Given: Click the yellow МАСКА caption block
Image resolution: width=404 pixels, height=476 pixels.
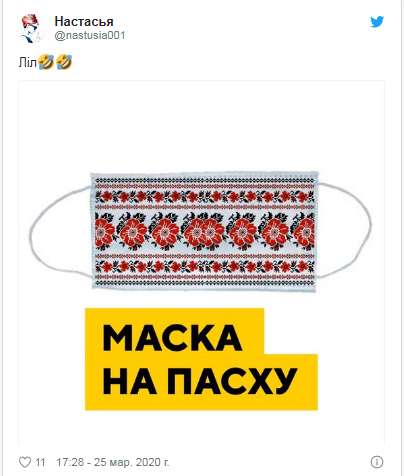Looking at the screenshot, I should 174,331.
